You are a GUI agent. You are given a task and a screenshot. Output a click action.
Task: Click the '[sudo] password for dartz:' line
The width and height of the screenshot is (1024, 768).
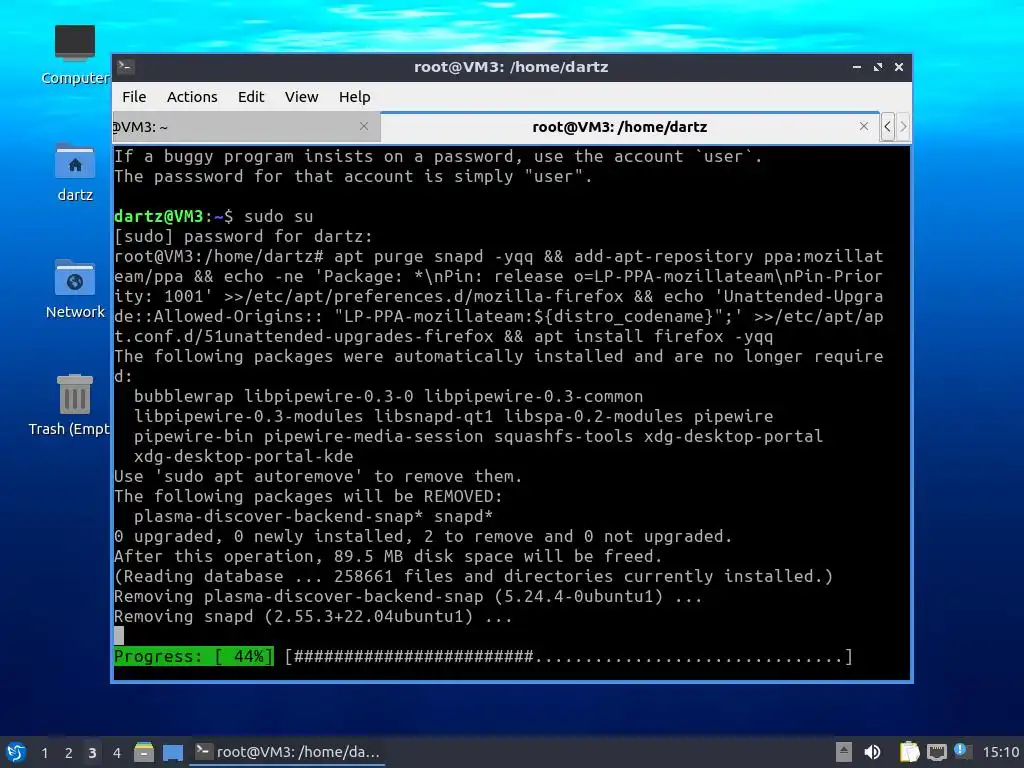coord(243,236)
